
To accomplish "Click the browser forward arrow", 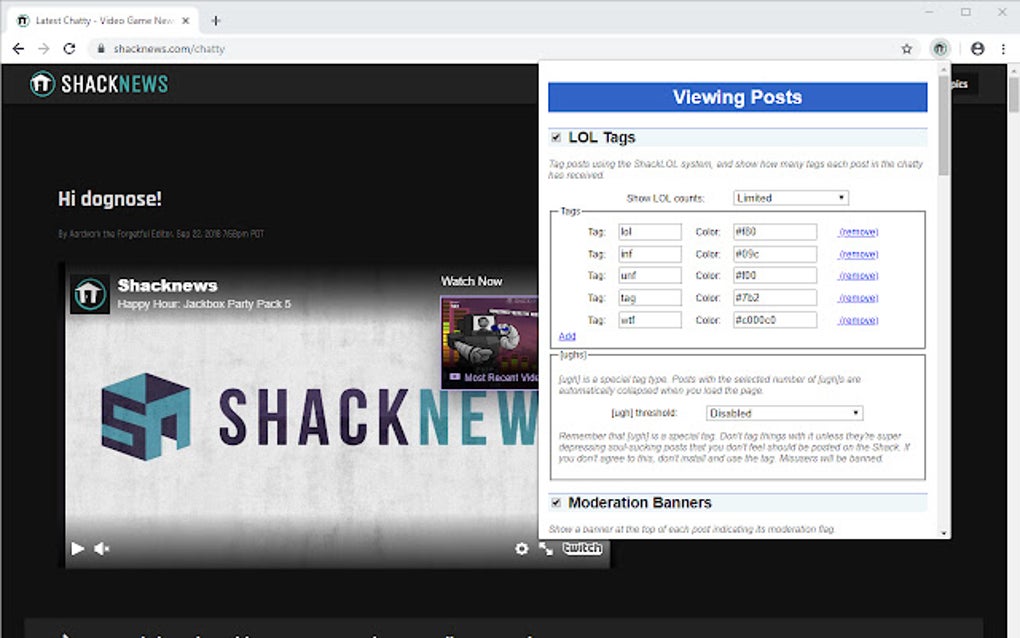I will click(x=44, y=49).
